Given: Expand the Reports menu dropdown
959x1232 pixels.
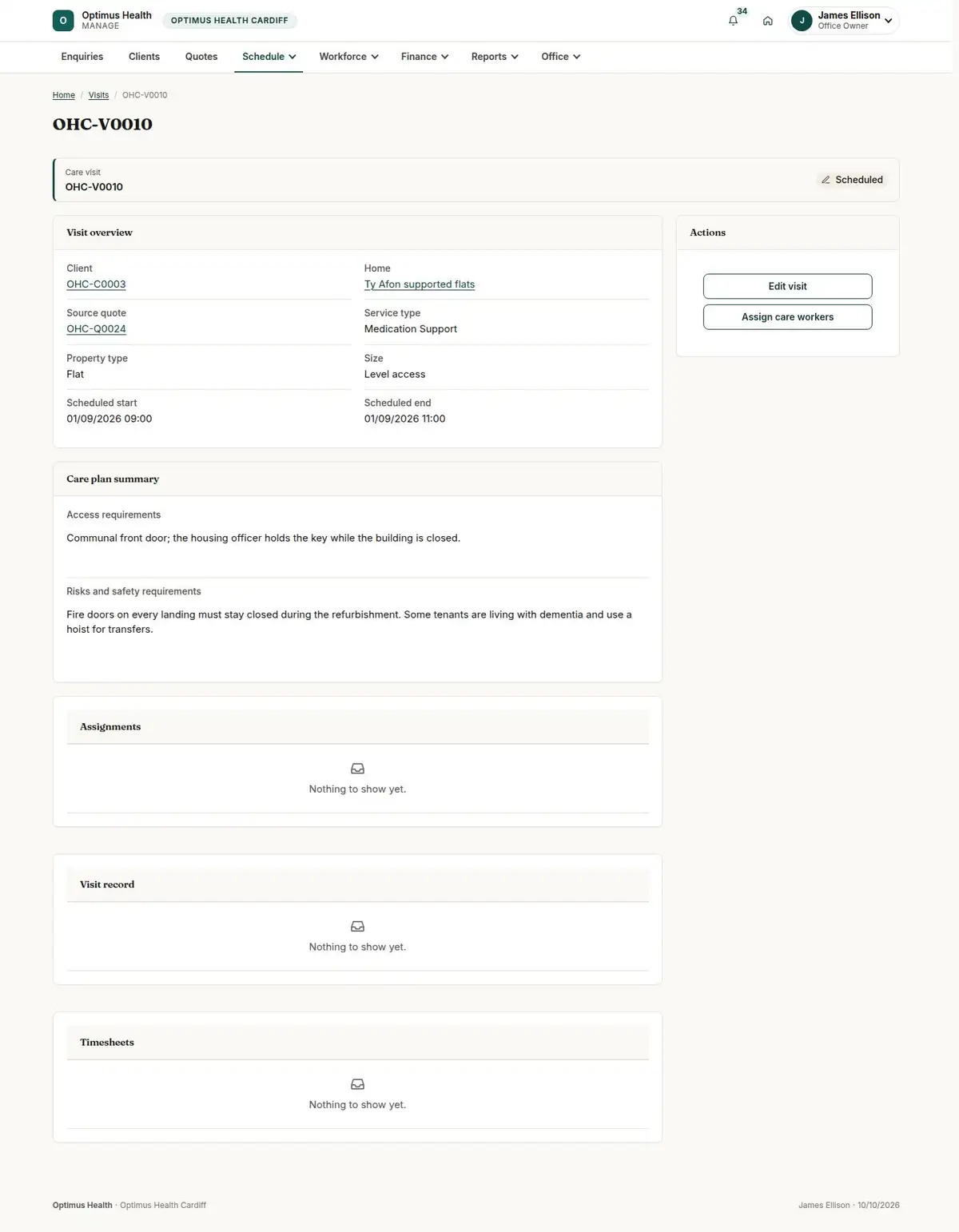Looking at the screenshot, I should point(495,57).
